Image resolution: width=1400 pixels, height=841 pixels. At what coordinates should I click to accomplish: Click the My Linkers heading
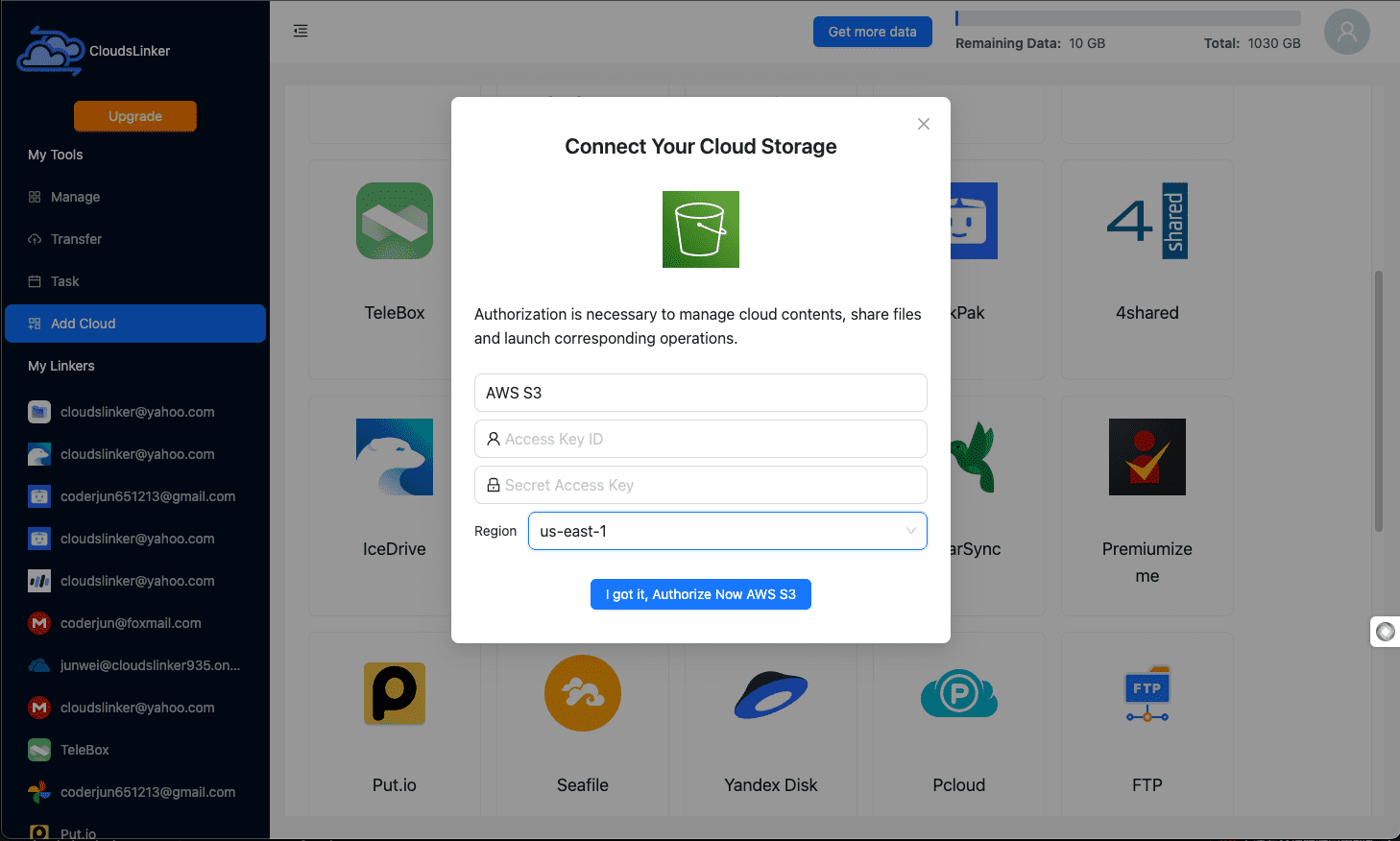(61, 366)
